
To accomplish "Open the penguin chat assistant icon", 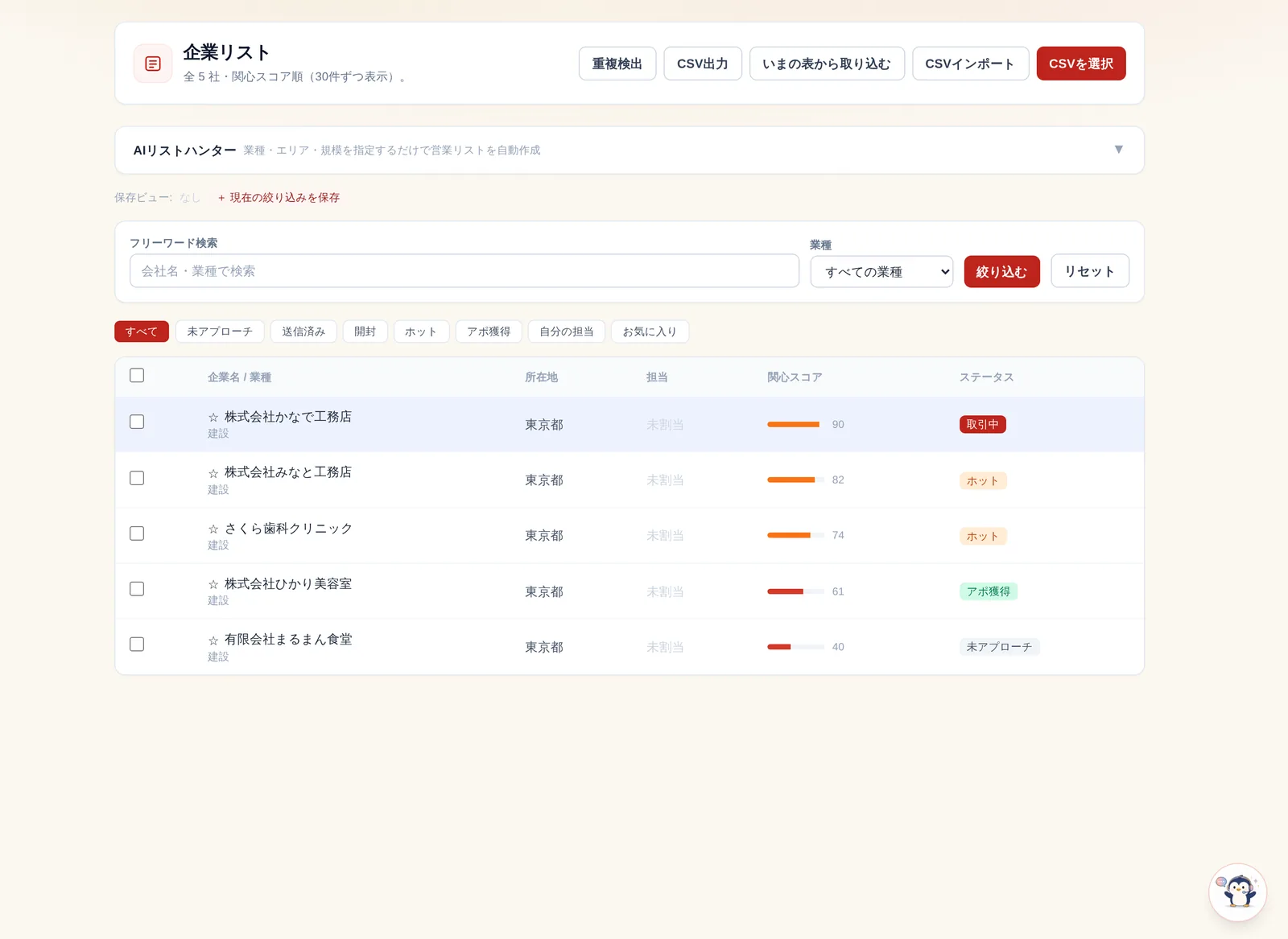I will pos(1238,892).
